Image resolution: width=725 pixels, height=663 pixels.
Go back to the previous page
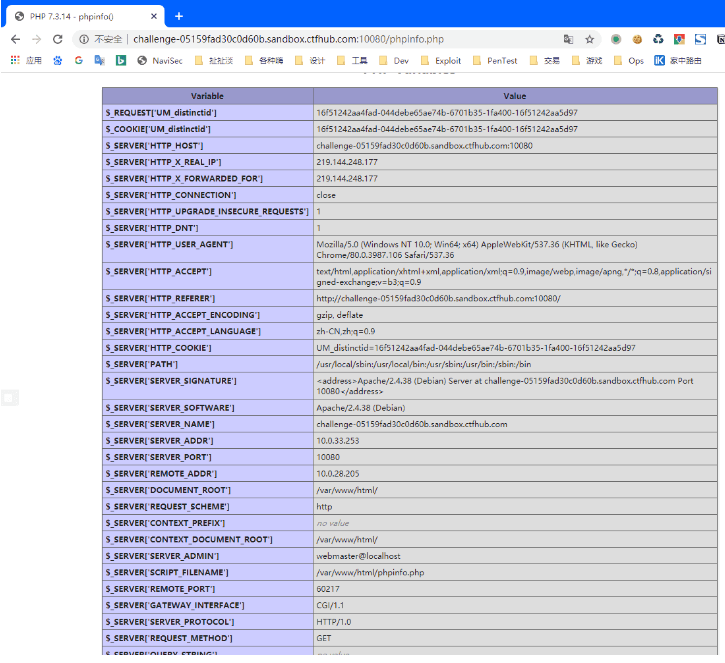point(15,39)
